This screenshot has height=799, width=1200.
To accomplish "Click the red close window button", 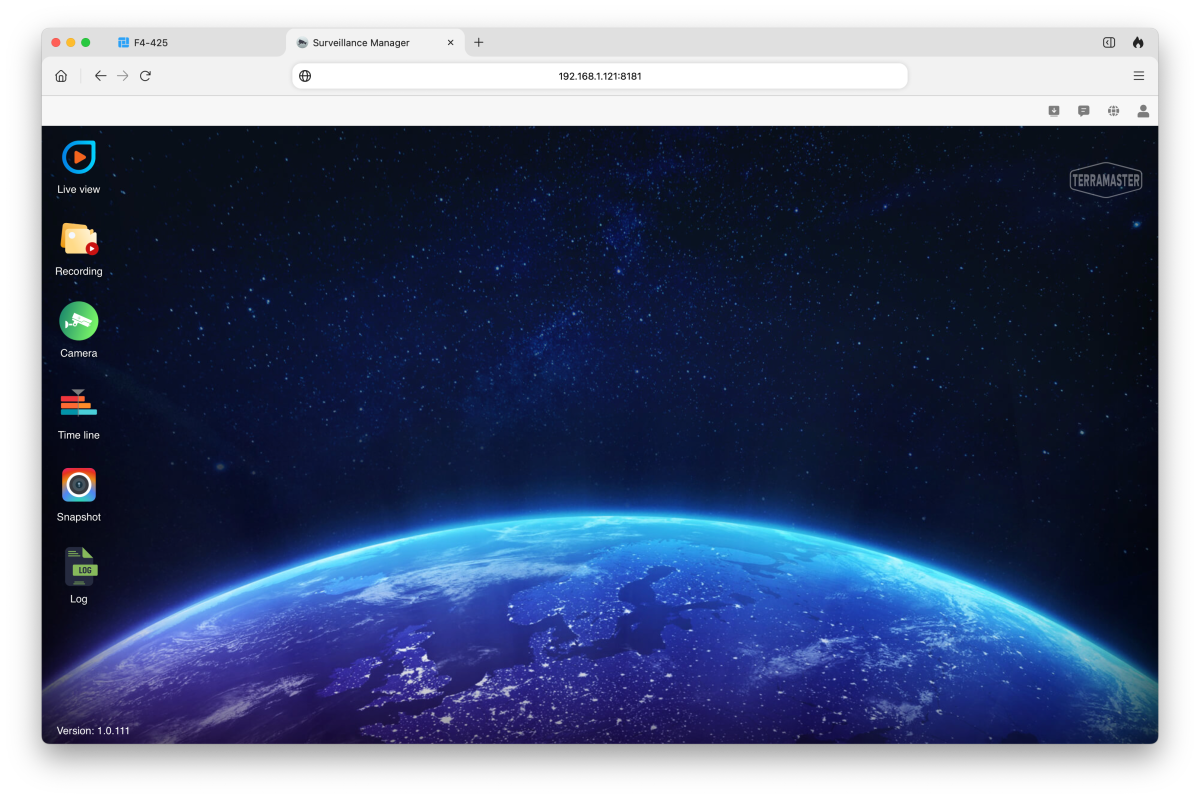I will click(x=56, y=42).
